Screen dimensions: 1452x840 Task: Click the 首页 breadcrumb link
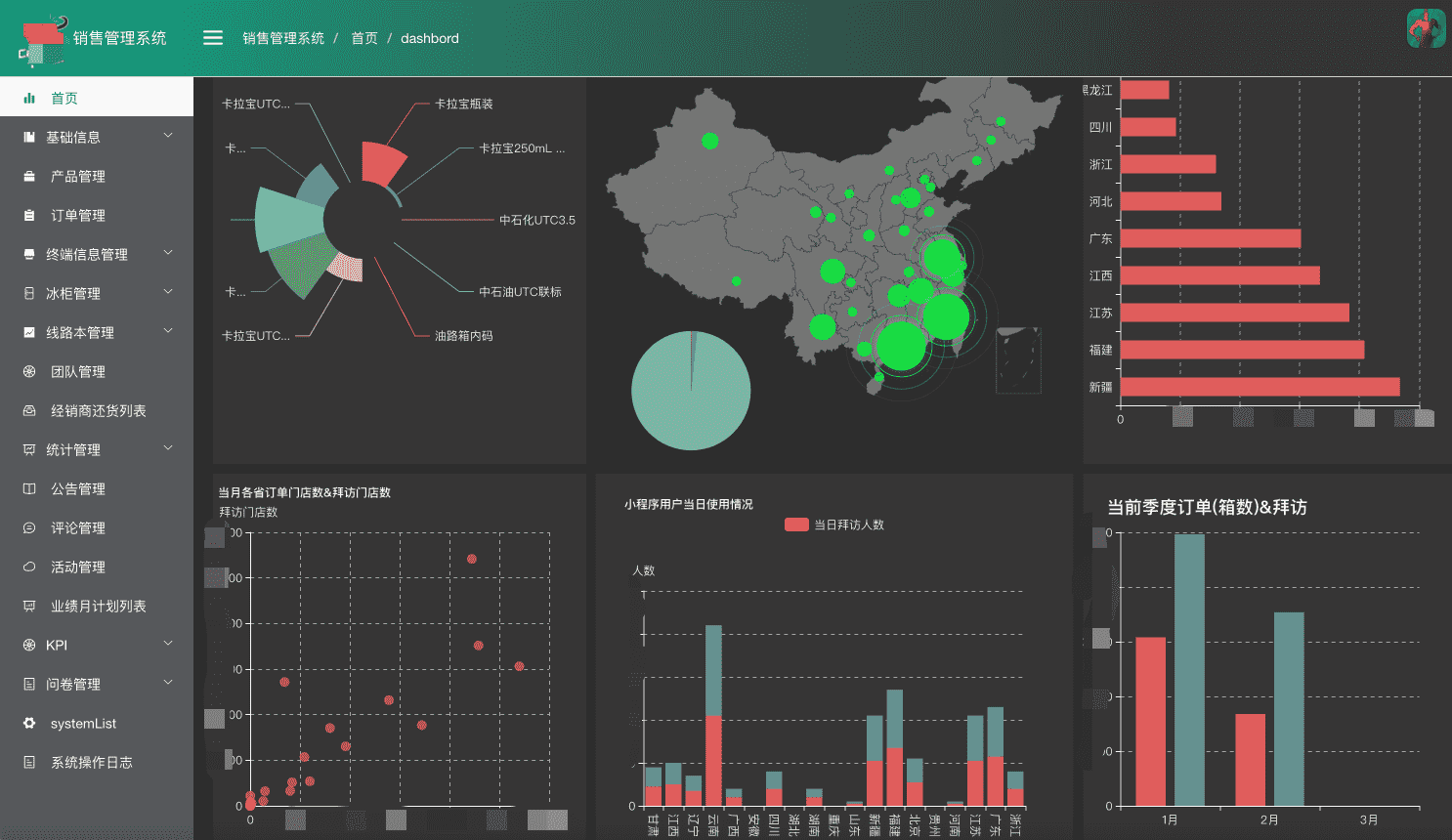coord(364,38)
